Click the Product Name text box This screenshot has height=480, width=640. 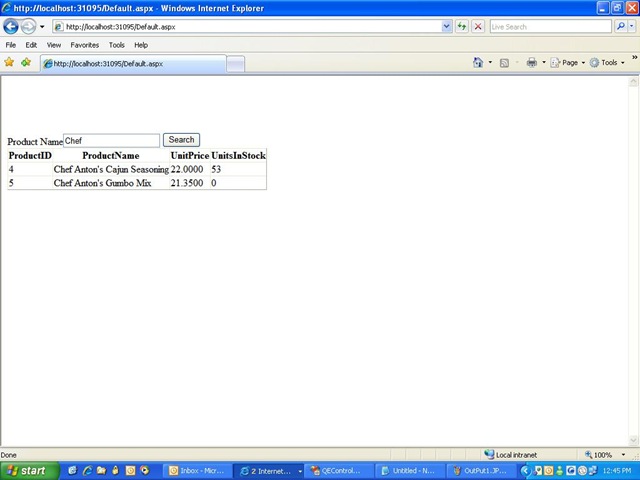(x=111, y=140)
